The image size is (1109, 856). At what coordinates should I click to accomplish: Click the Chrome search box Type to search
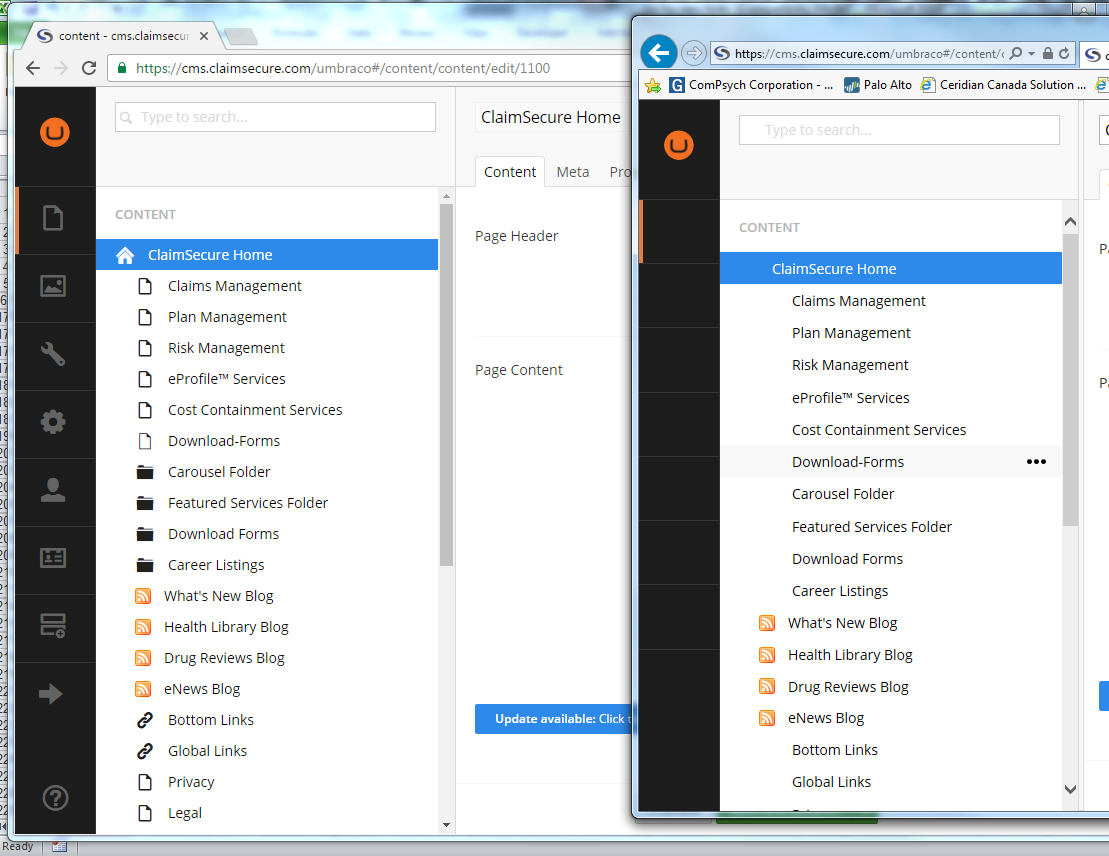click(x=275, y=117)
